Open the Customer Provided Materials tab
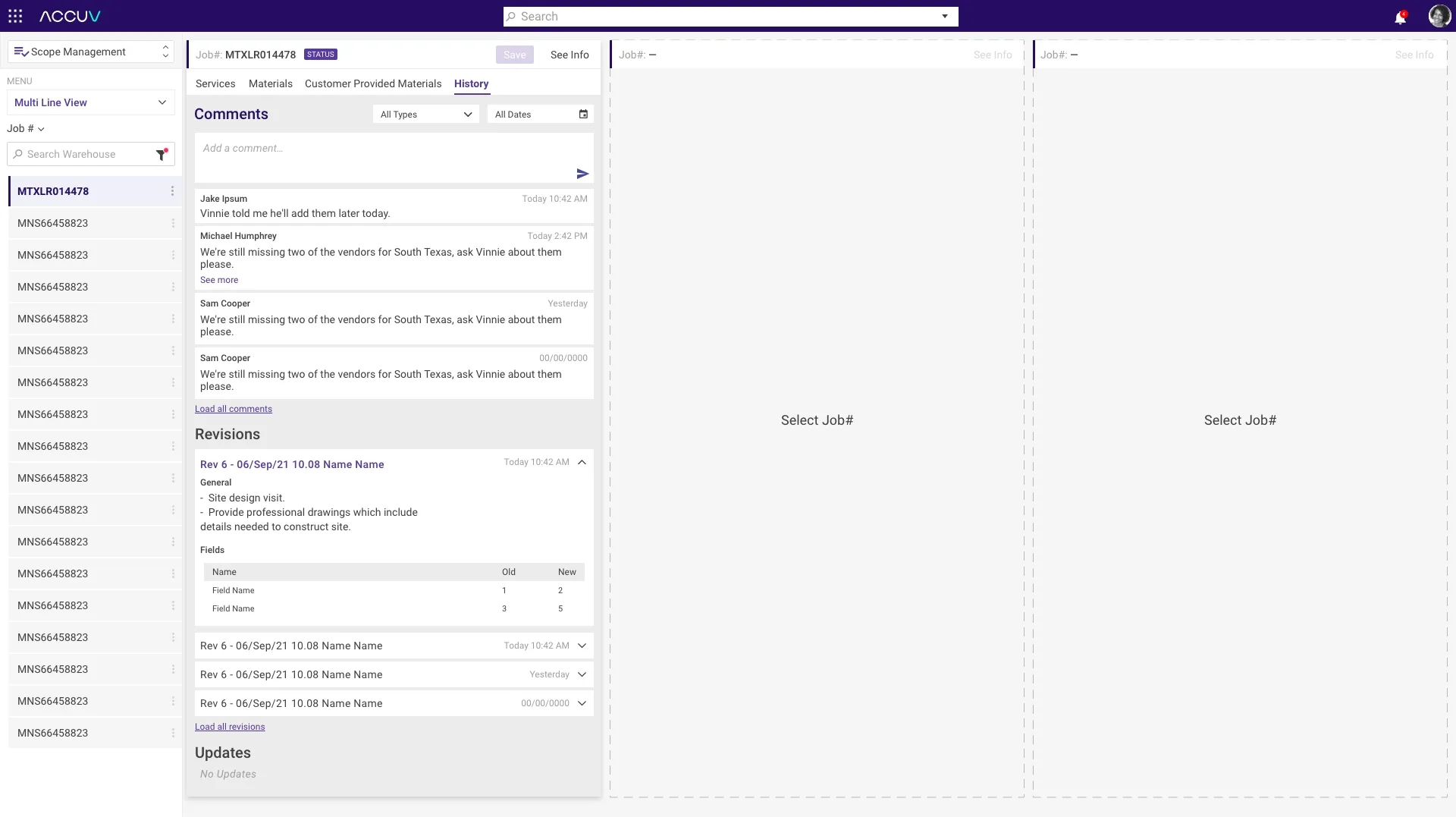This screenshot has height=817, width=1456. (373, 83)
